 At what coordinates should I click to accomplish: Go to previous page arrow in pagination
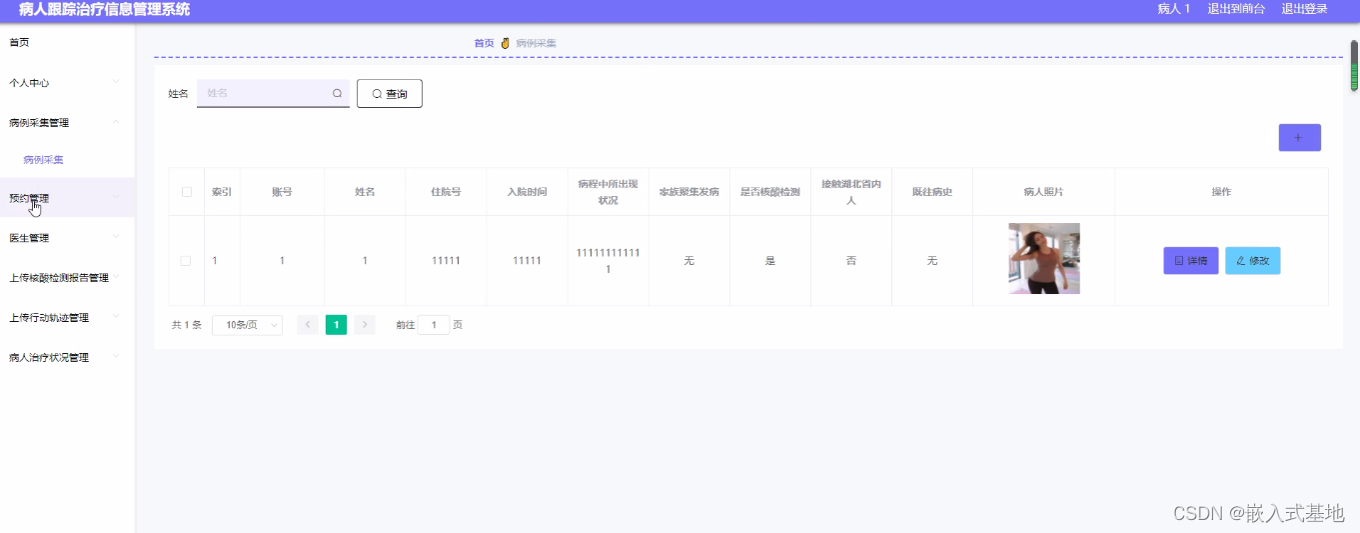pos(308,325)
